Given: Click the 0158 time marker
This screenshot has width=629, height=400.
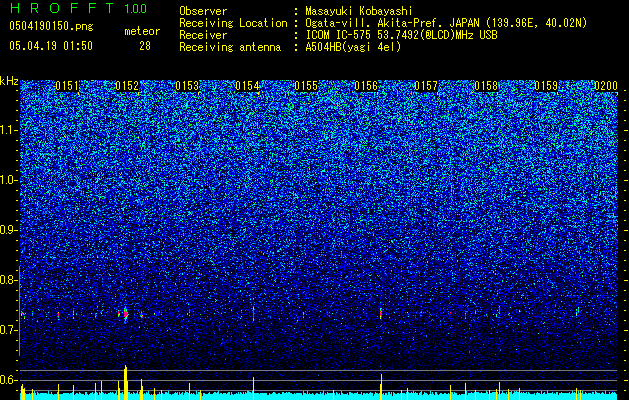Looking at the screenshot, I should click(x=486, y=86).
